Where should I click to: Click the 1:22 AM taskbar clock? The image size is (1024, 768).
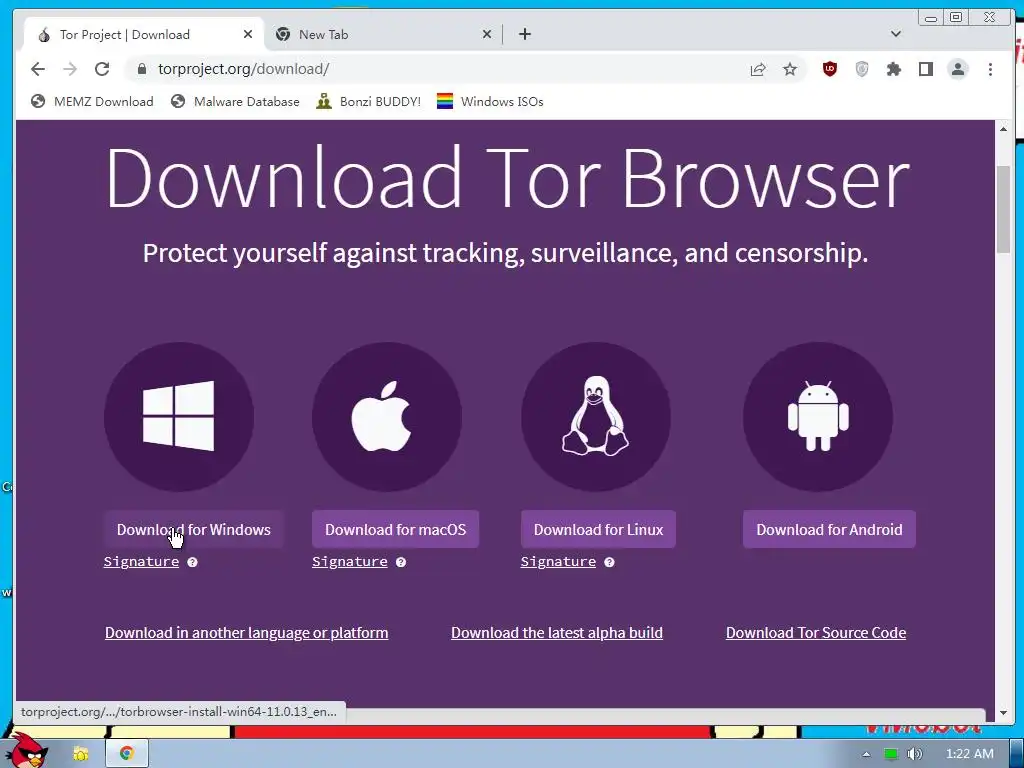[x=970, y=754]
